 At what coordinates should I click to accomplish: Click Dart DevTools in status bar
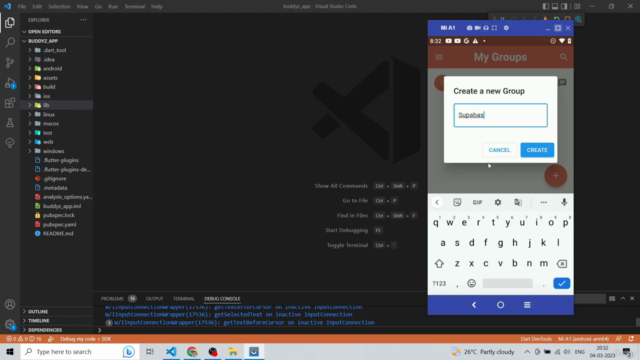(536, 339)
